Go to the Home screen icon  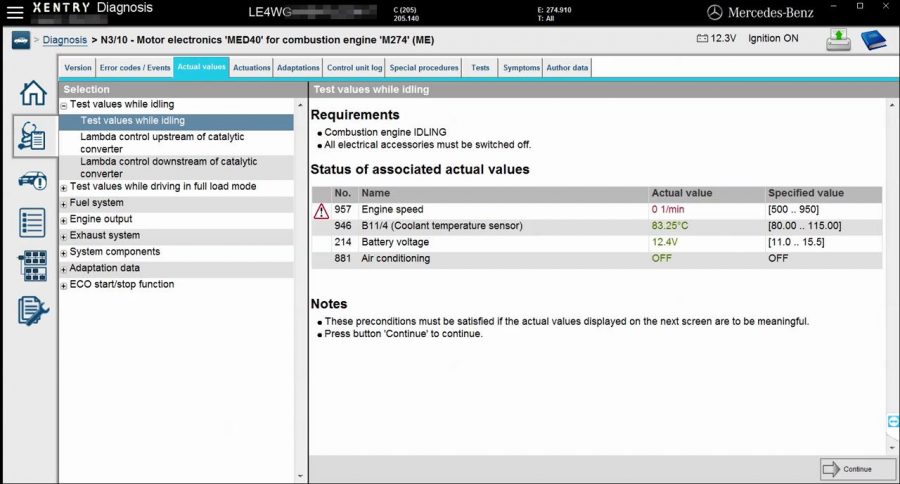(x=33, y=92)
